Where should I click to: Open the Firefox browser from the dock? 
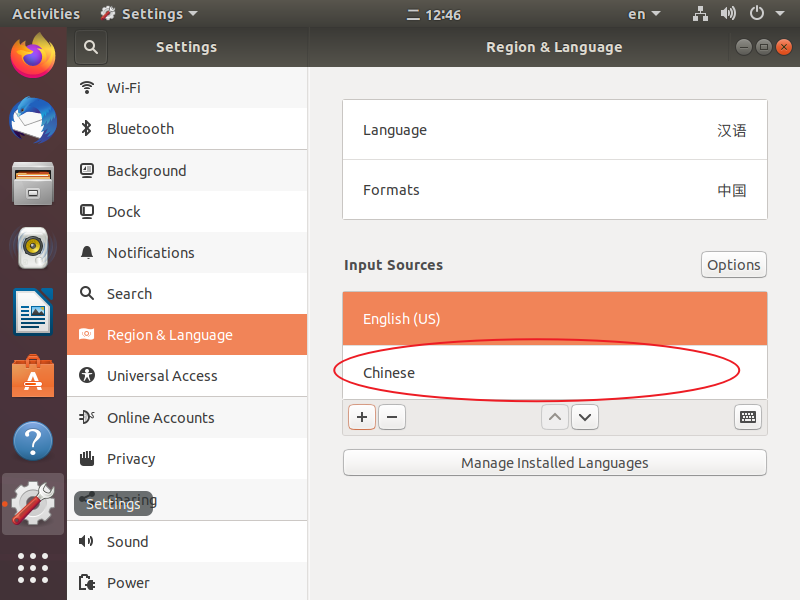click(33, 55)
